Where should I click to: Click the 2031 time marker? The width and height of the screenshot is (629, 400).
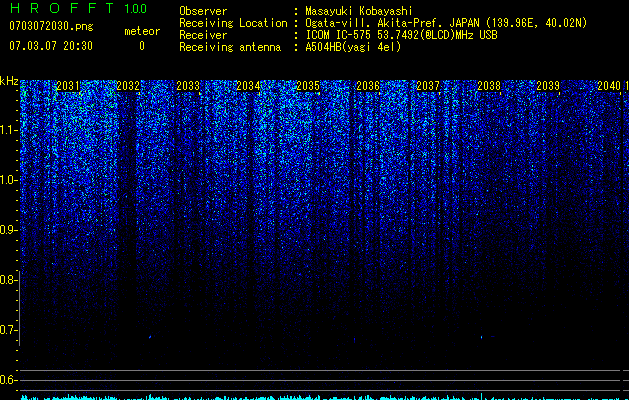click(x=68, y=86)
